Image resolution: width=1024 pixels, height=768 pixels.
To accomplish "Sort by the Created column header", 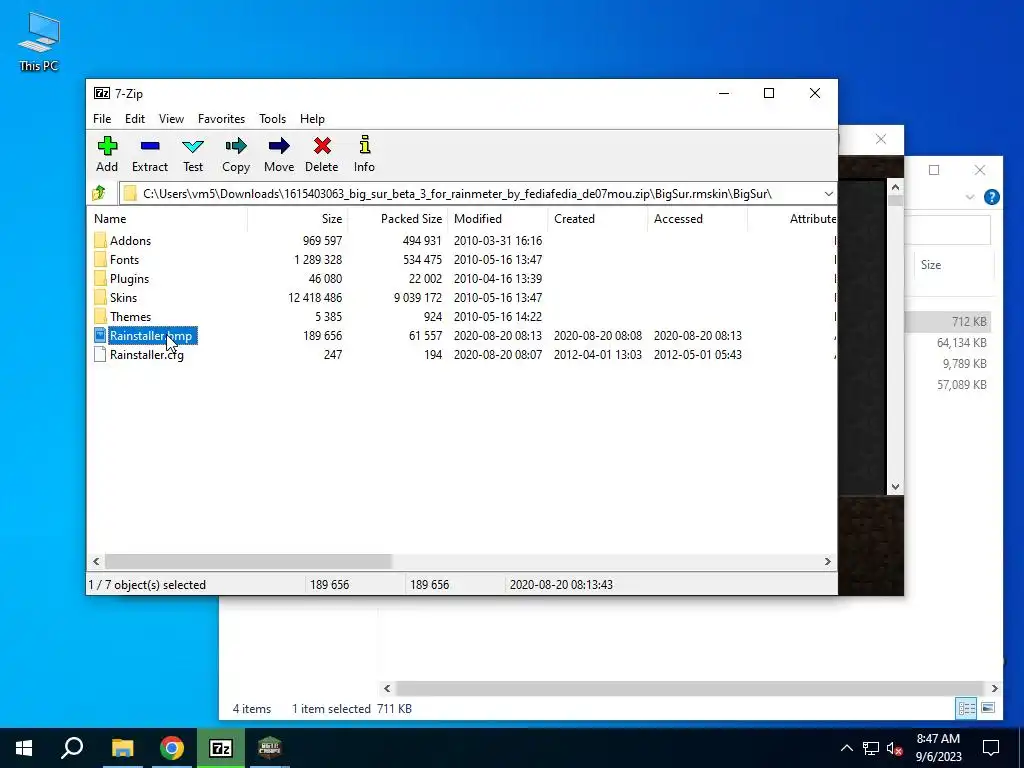I will [x=598, y=219].
